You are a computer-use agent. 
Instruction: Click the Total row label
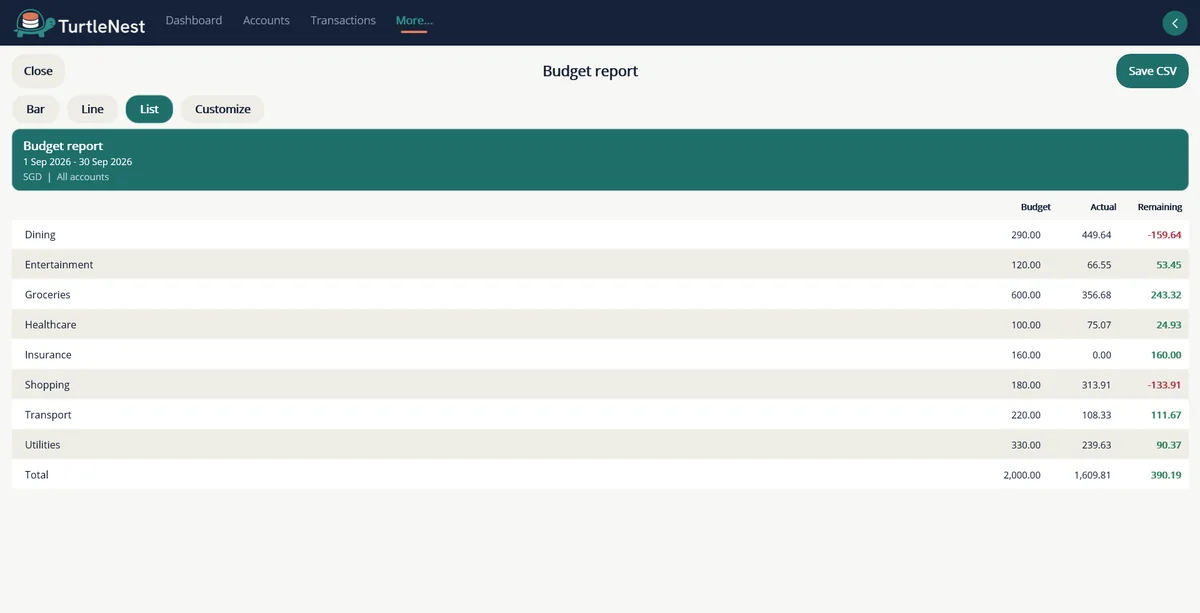click(x=37, y=475)
